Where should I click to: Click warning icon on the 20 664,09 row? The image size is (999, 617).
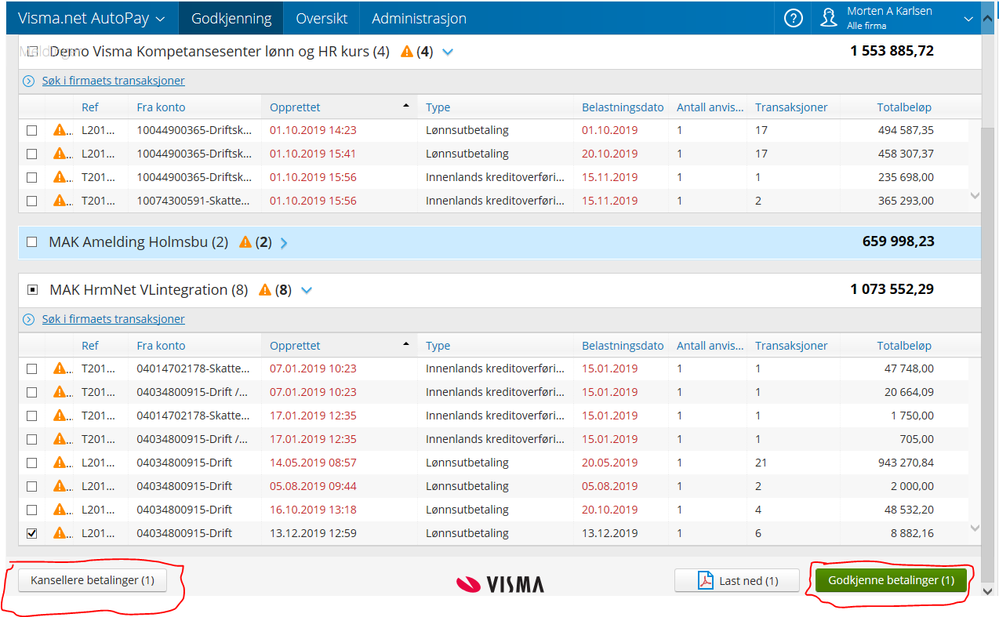(x=60, y=392)
